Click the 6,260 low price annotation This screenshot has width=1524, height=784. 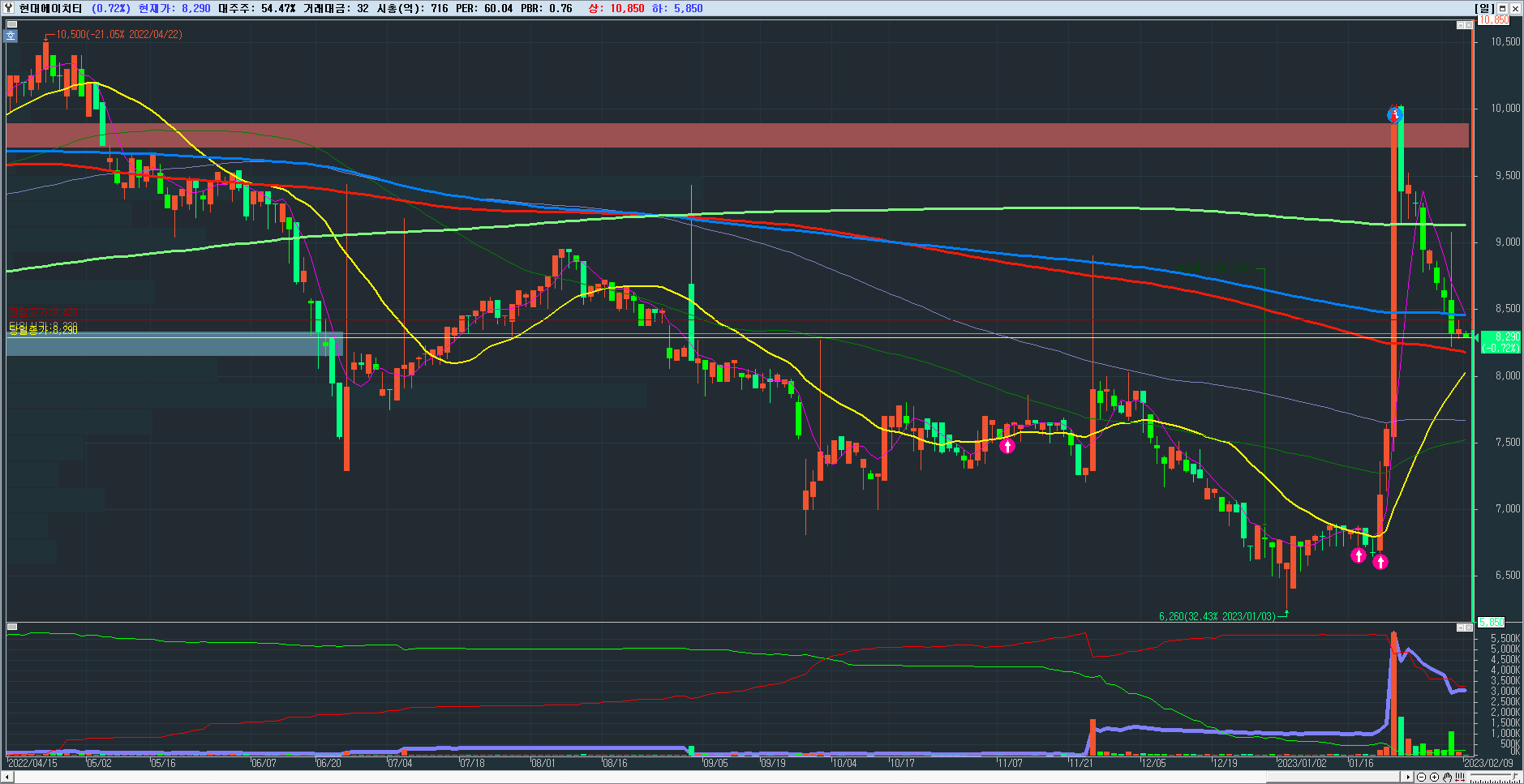(1217, 616)
